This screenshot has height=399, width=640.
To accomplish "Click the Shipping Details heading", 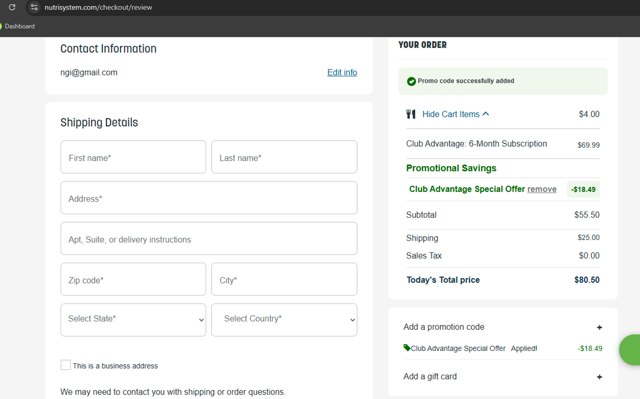I will (99, 122).
